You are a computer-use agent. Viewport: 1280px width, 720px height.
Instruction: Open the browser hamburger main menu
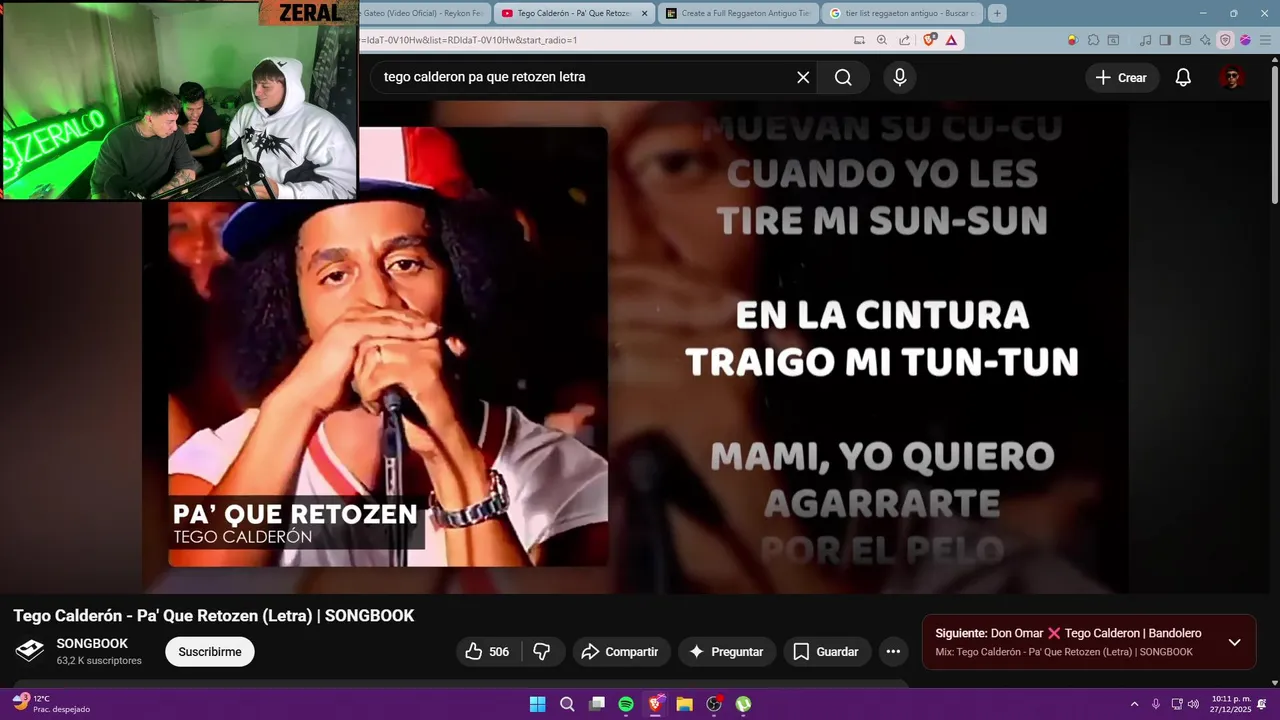pos(1263,40)
